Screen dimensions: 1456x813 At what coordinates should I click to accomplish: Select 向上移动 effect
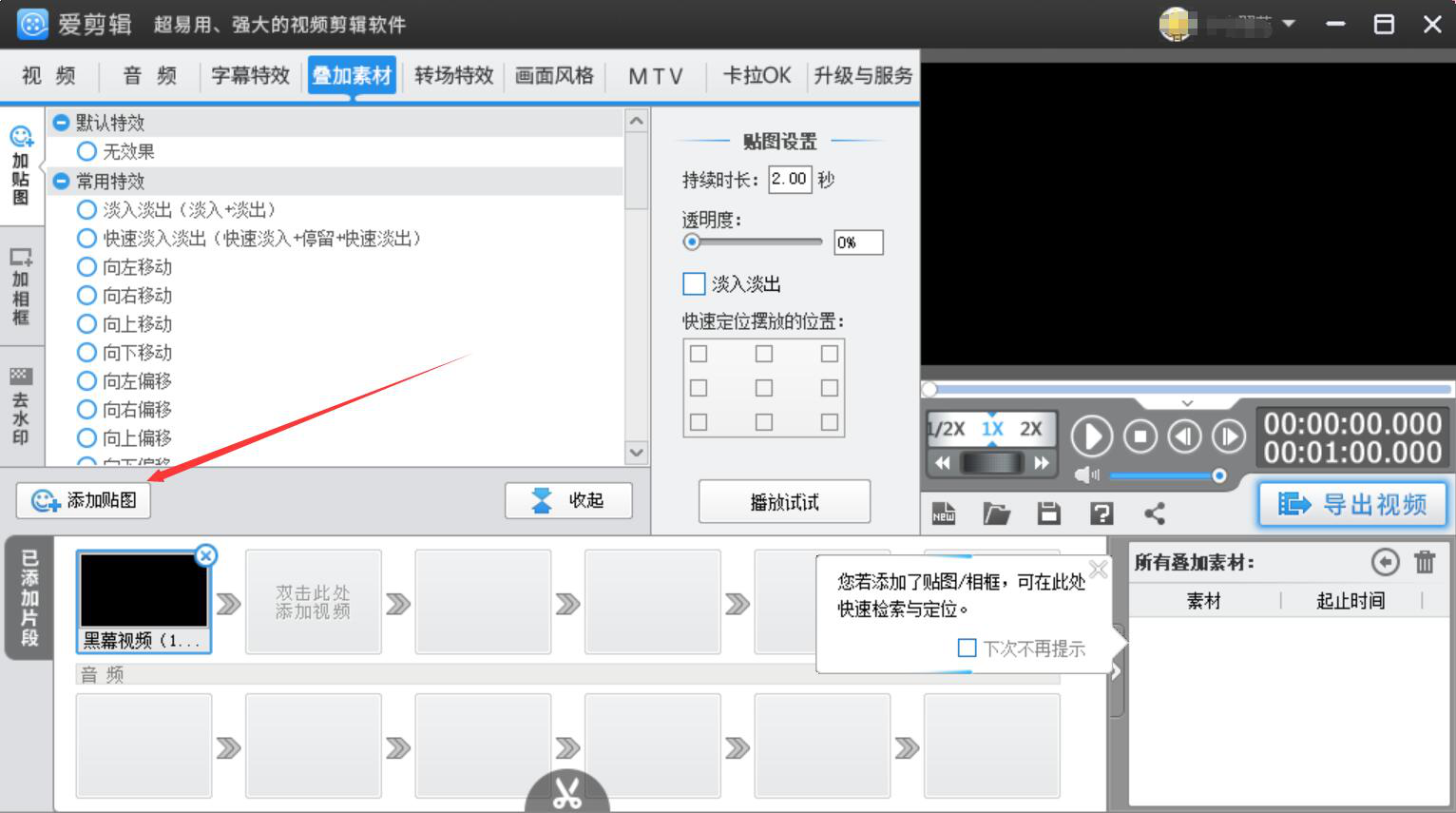point(86,323)
